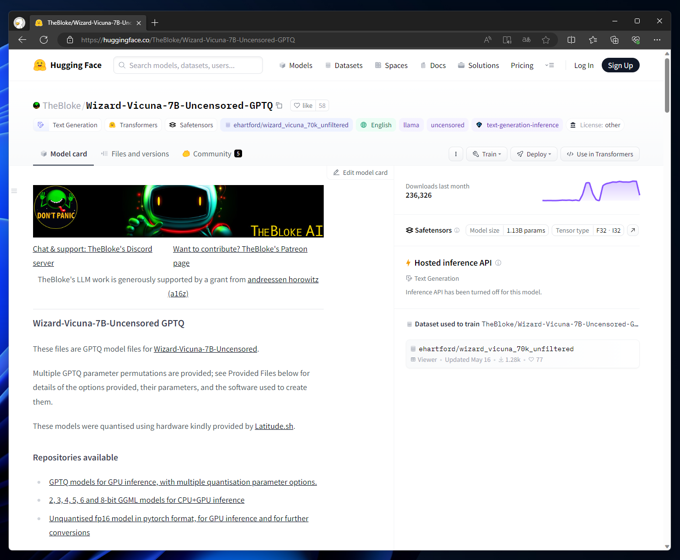
Task: Click the License: other tag
Action: tap(595, 125)
